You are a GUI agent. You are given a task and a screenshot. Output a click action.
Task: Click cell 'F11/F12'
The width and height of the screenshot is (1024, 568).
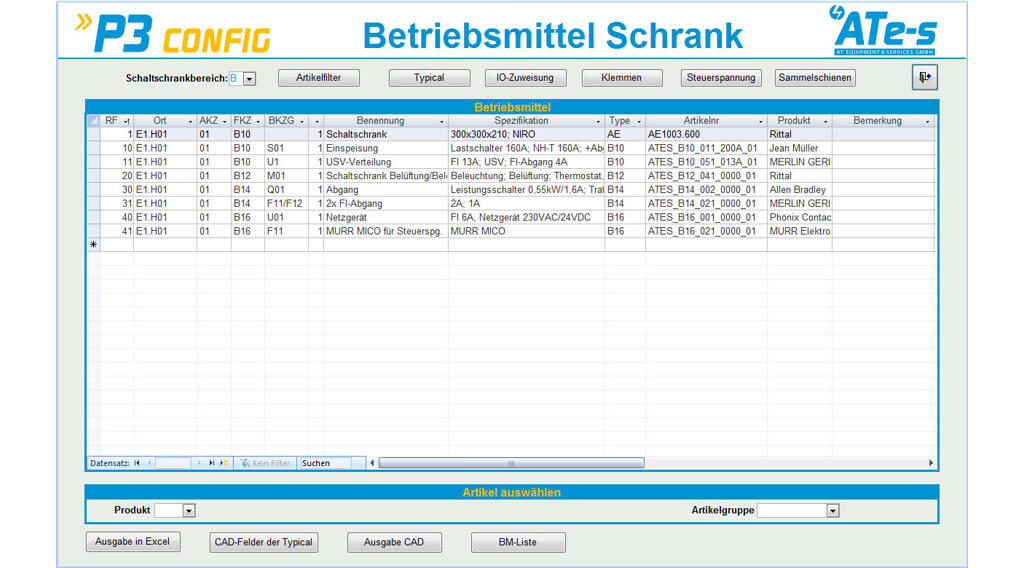tap(286, 204)
